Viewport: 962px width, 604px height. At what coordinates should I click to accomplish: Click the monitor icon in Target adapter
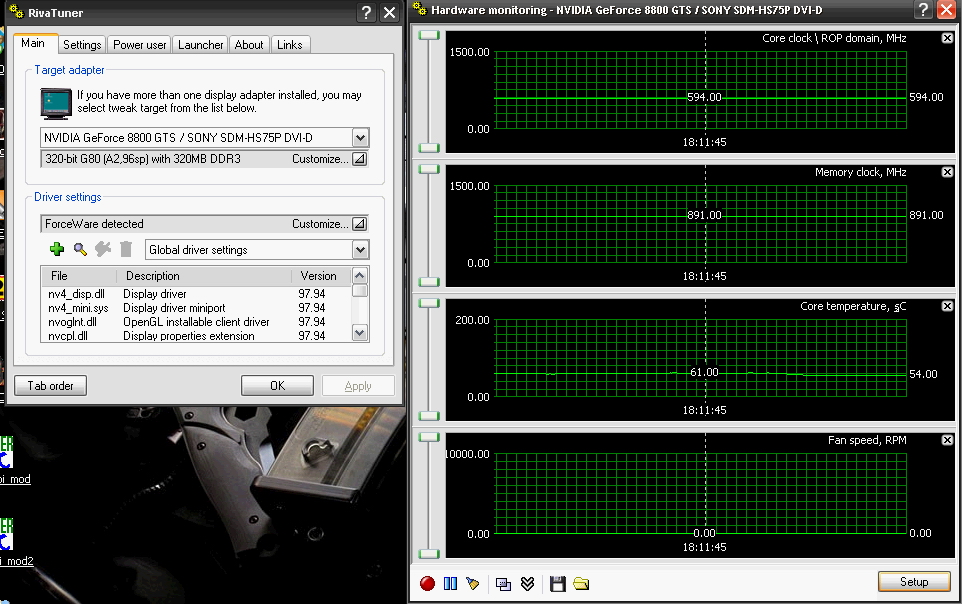[56, 103]
